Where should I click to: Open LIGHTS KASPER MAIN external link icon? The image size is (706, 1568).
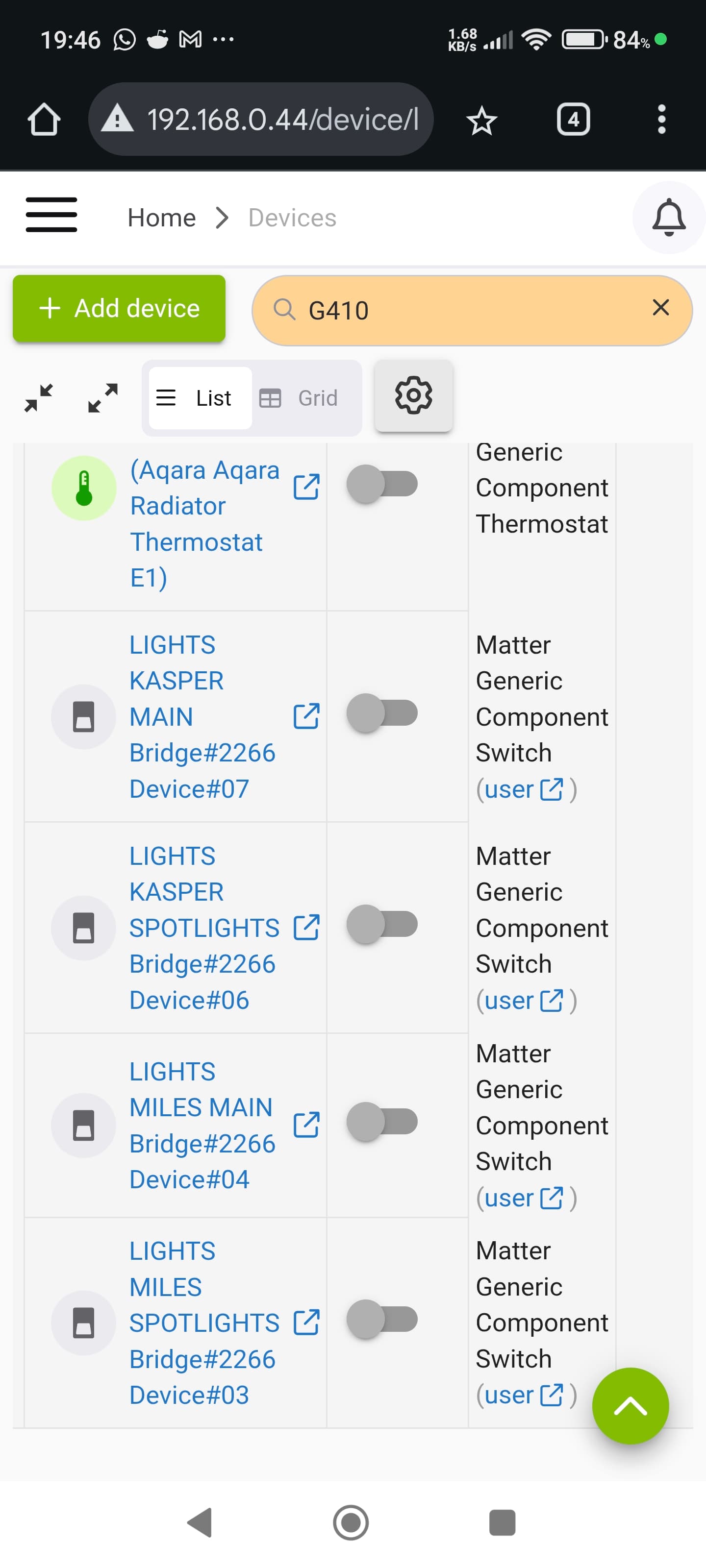[x=306, y=716]
